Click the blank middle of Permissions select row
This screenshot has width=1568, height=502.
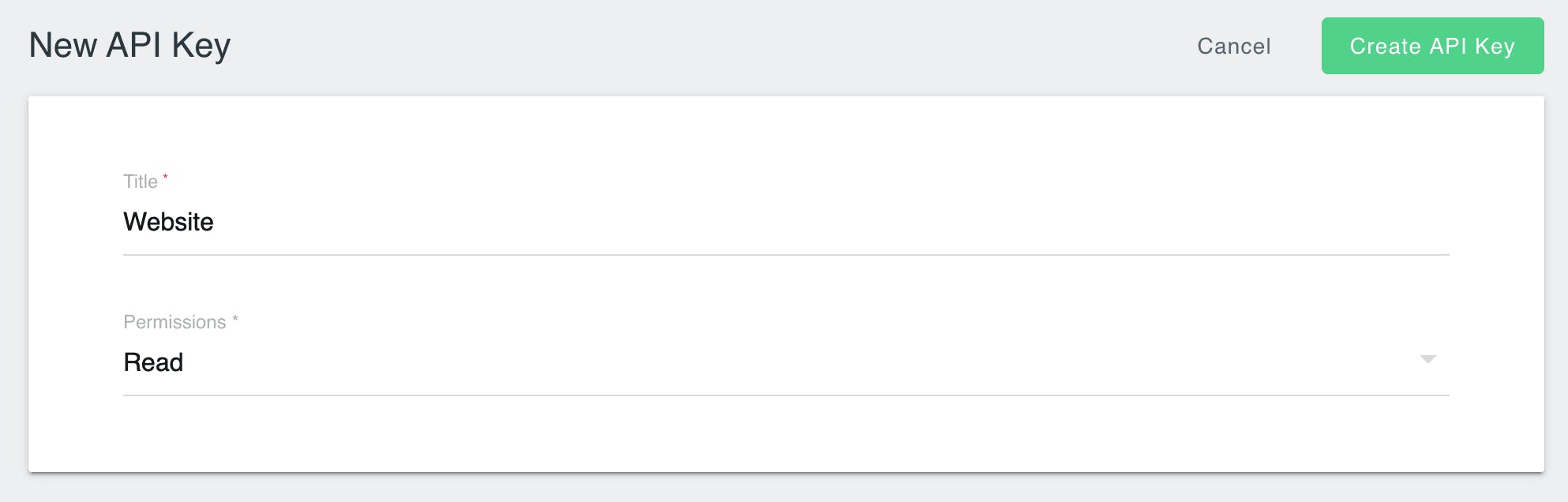click(x=790, y=362)
